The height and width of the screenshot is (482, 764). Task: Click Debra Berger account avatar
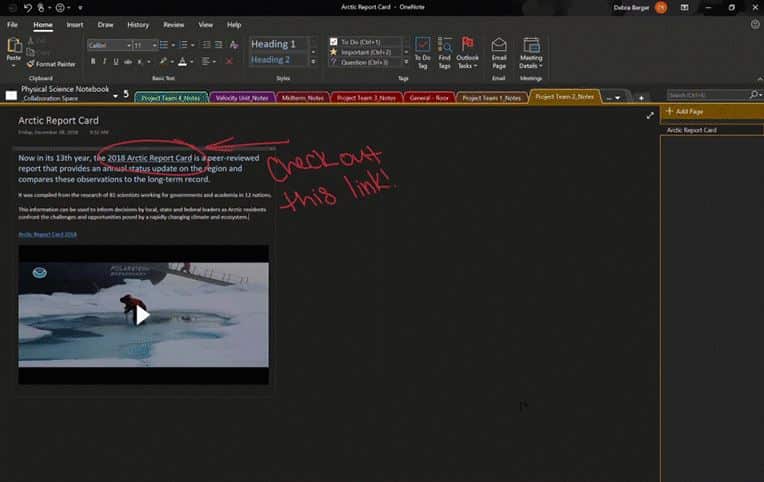(x=661, y=7)
